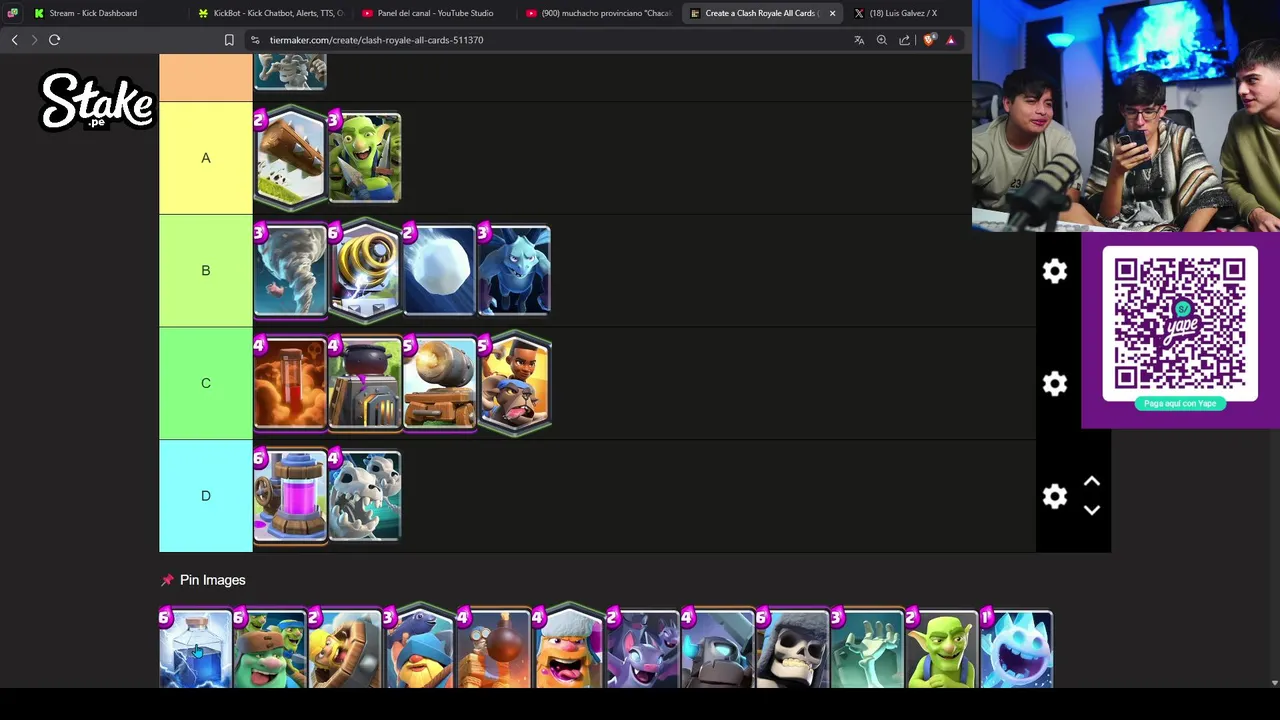The height and width of the screenshot is (720, 1280).
Task: Choose the Bomb Tower card in image pool
Action: tap(494, 649)
